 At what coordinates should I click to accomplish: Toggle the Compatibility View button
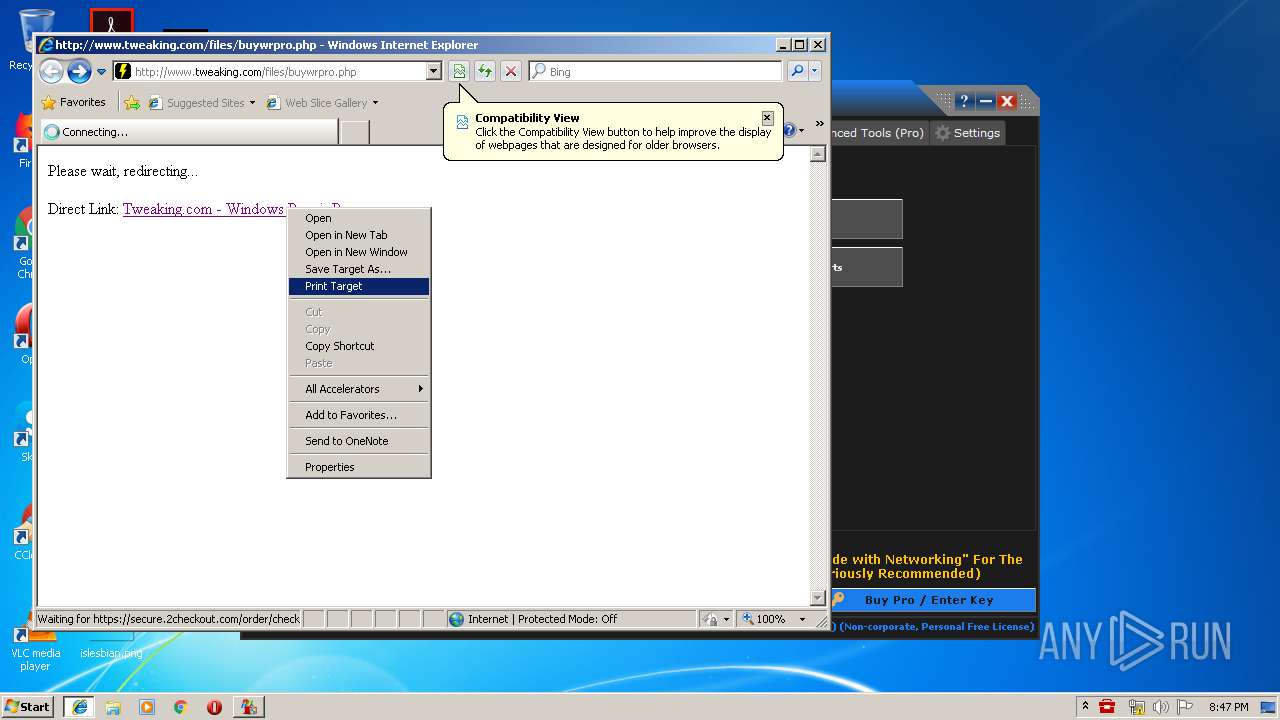pos(459,71)
